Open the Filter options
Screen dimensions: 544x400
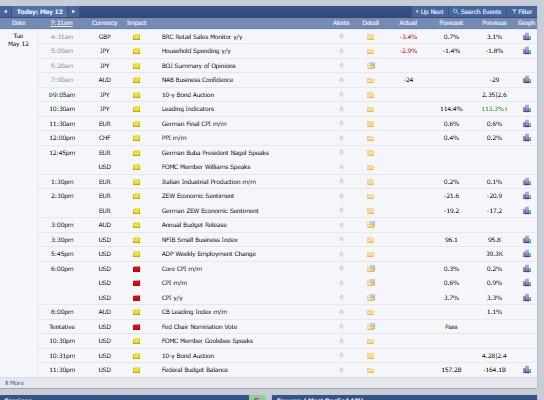point(521,12)
